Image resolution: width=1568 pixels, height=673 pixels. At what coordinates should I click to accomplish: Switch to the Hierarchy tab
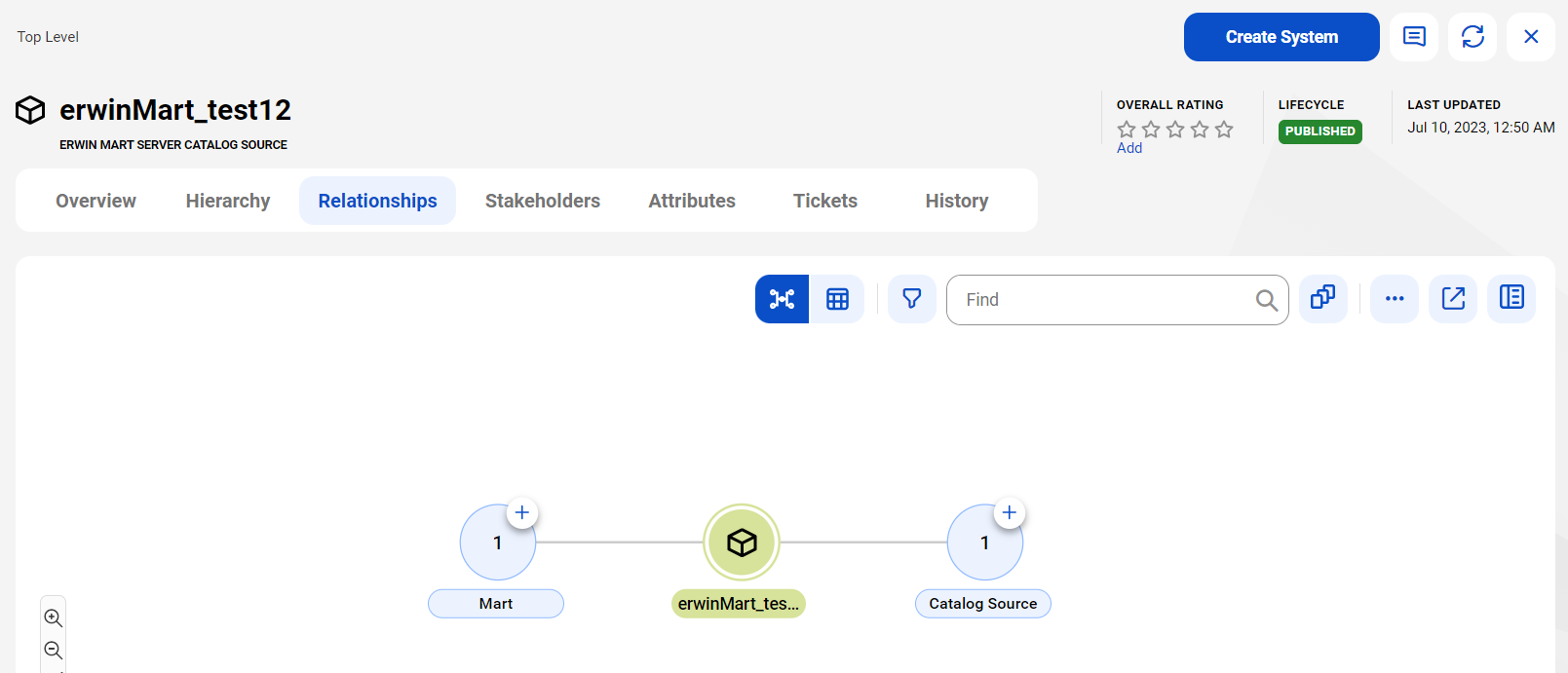(228, 201)
